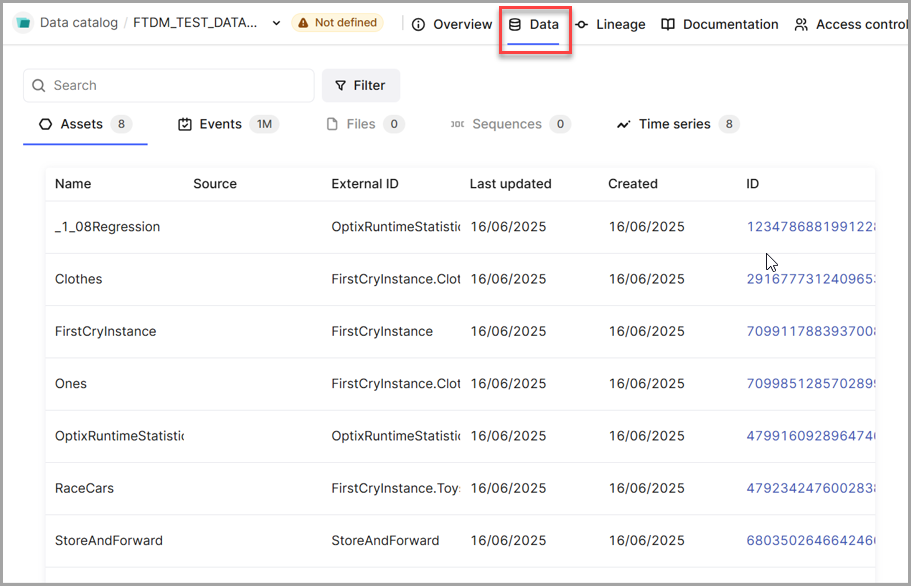Click the External ID column header

[365, 184]
